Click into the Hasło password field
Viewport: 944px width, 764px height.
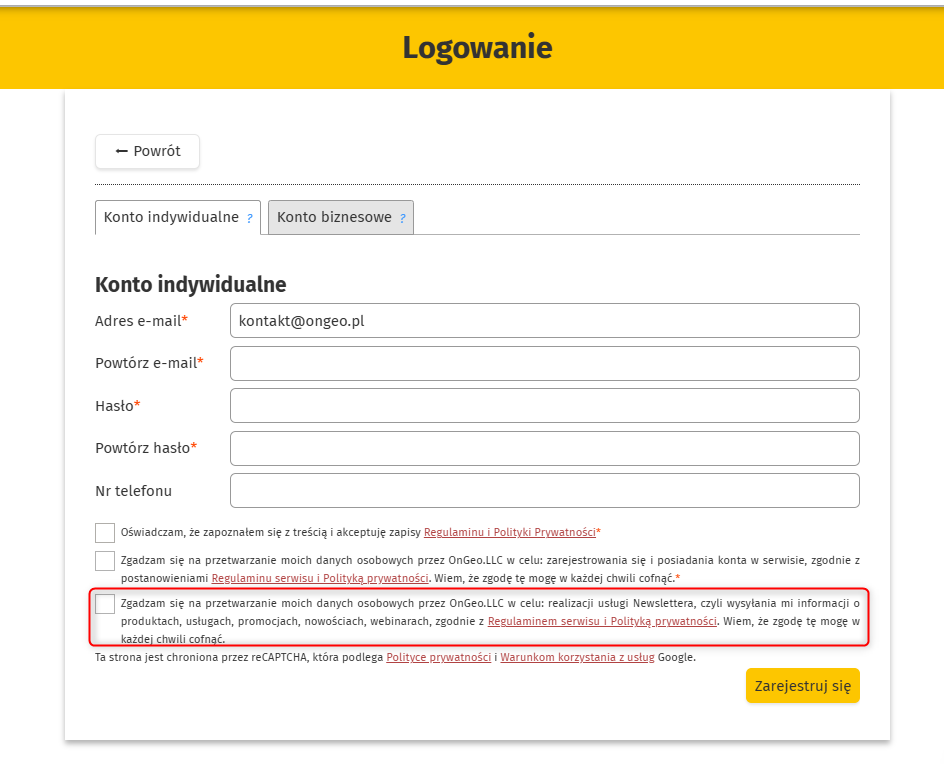544,406
